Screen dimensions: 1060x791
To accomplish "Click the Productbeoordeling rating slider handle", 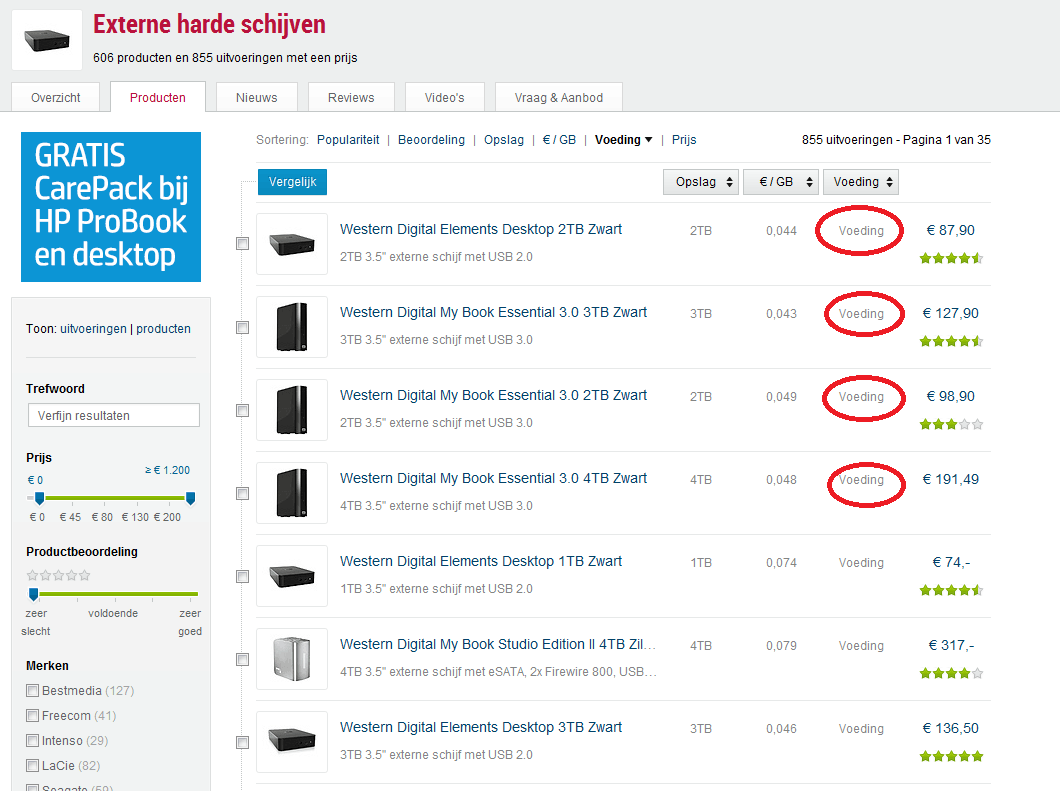I will pos(33,594).
